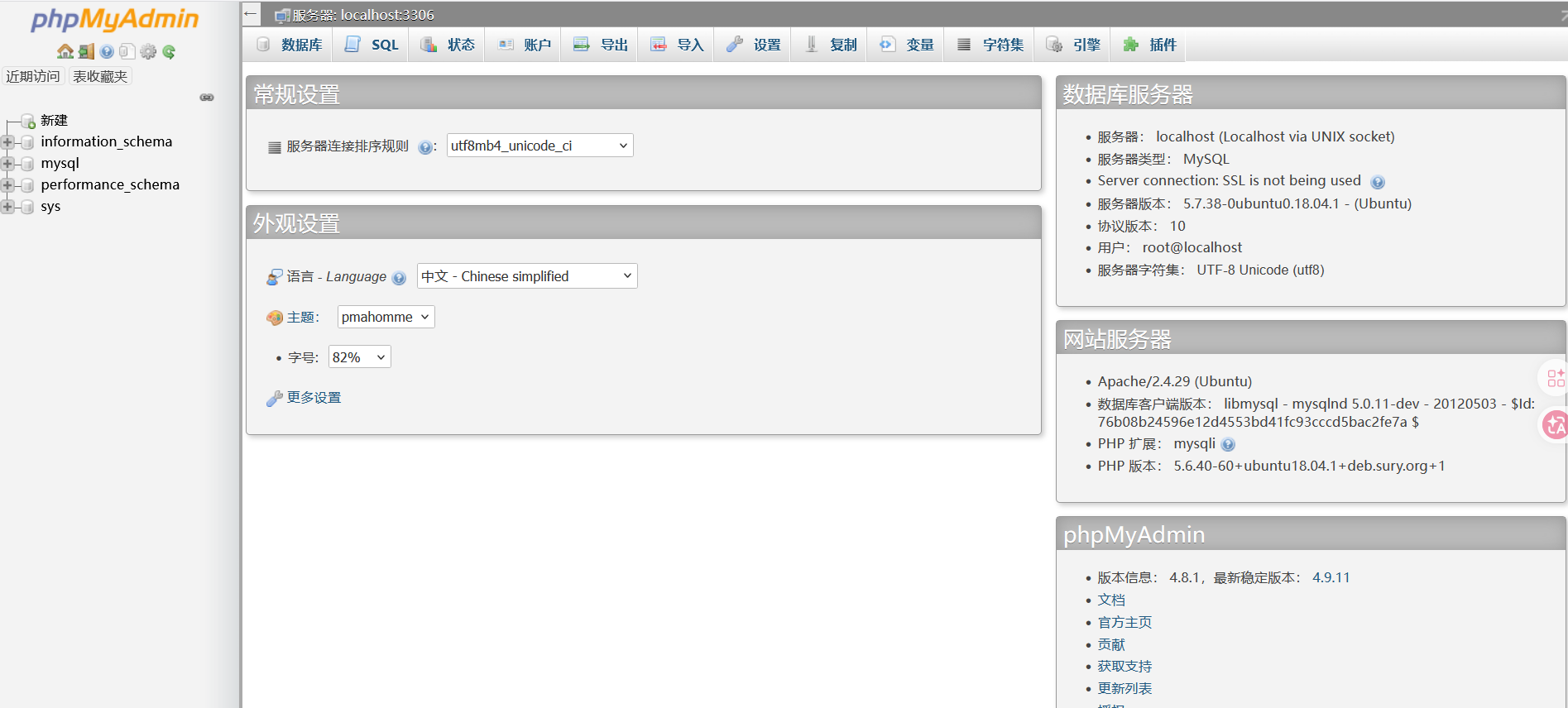Screen dimensions: 1568x708
Task: Open the 更多设置 link
Action: [314, 398]
